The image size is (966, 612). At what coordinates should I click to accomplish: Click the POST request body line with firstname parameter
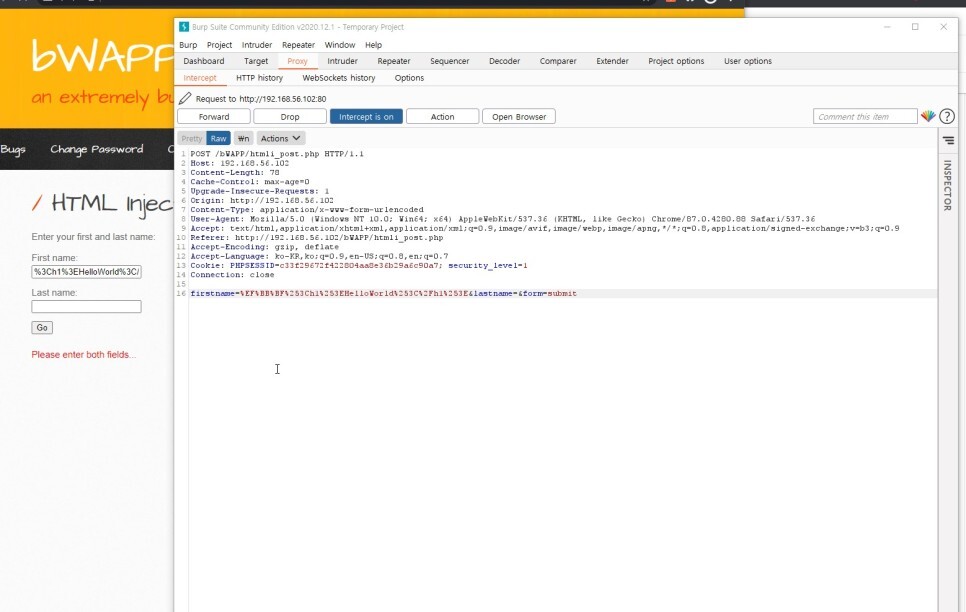click(383, 293)
